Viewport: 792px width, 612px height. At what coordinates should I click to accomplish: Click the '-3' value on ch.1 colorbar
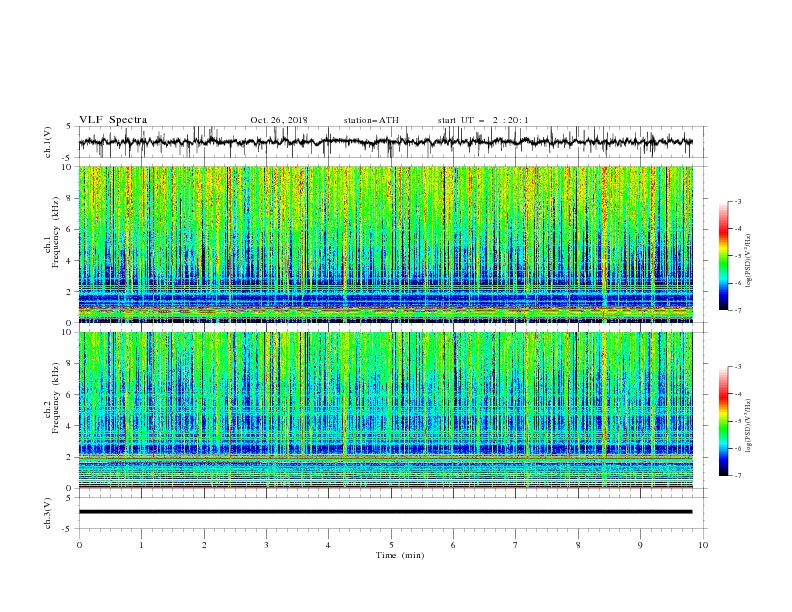click(x=737, y=201)
